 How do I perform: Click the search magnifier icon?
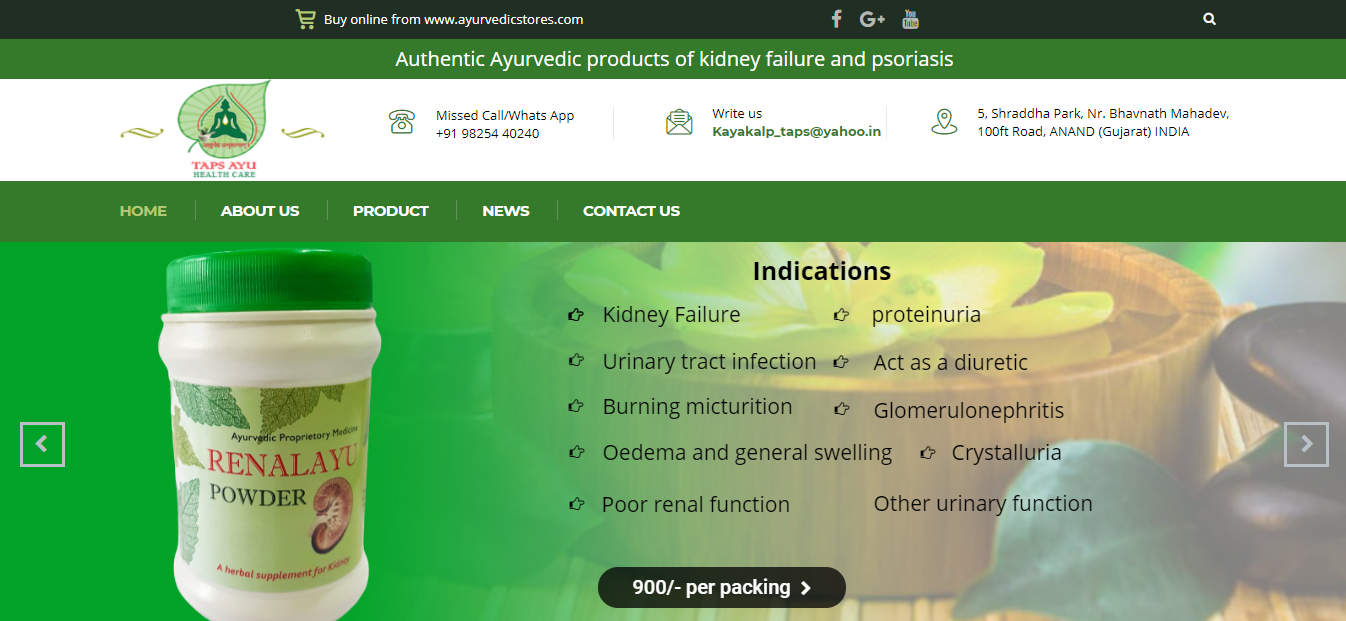coord(1209,19)
